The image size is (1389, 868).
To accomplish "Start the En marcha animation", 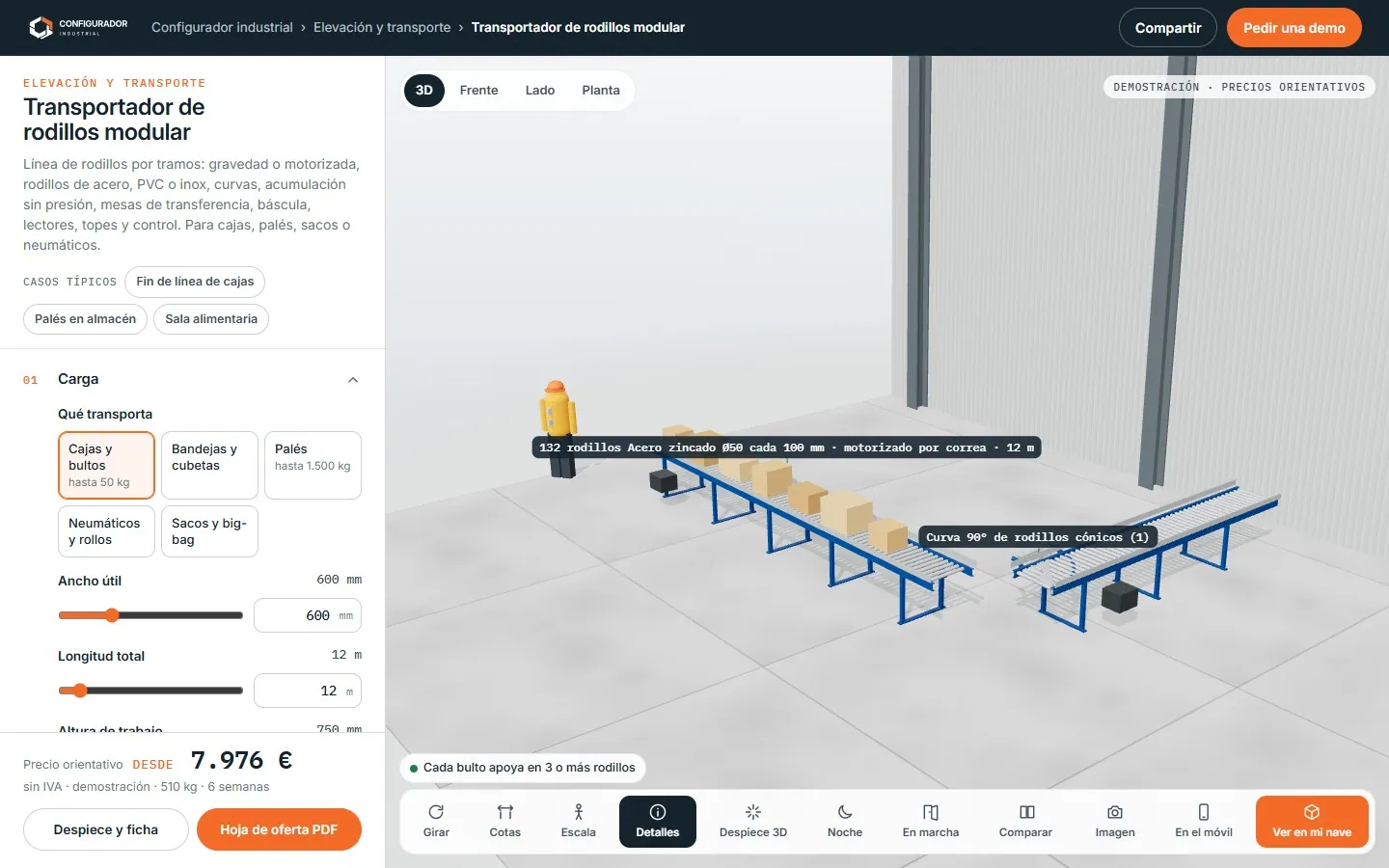I will click(x=931, y=822).
